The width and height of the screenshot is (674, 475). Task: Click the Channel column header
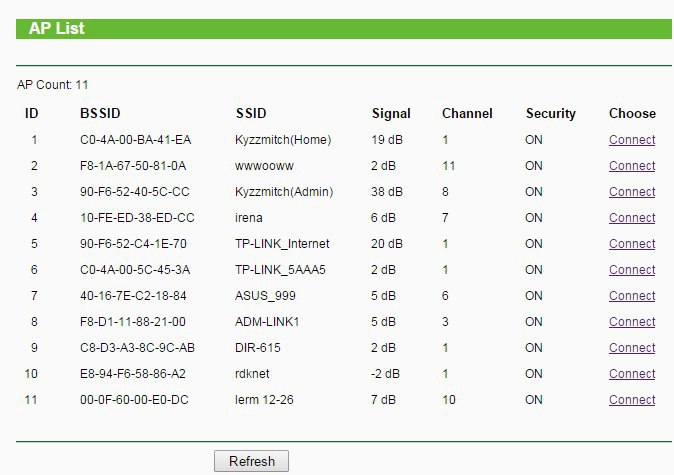point(467,114)
